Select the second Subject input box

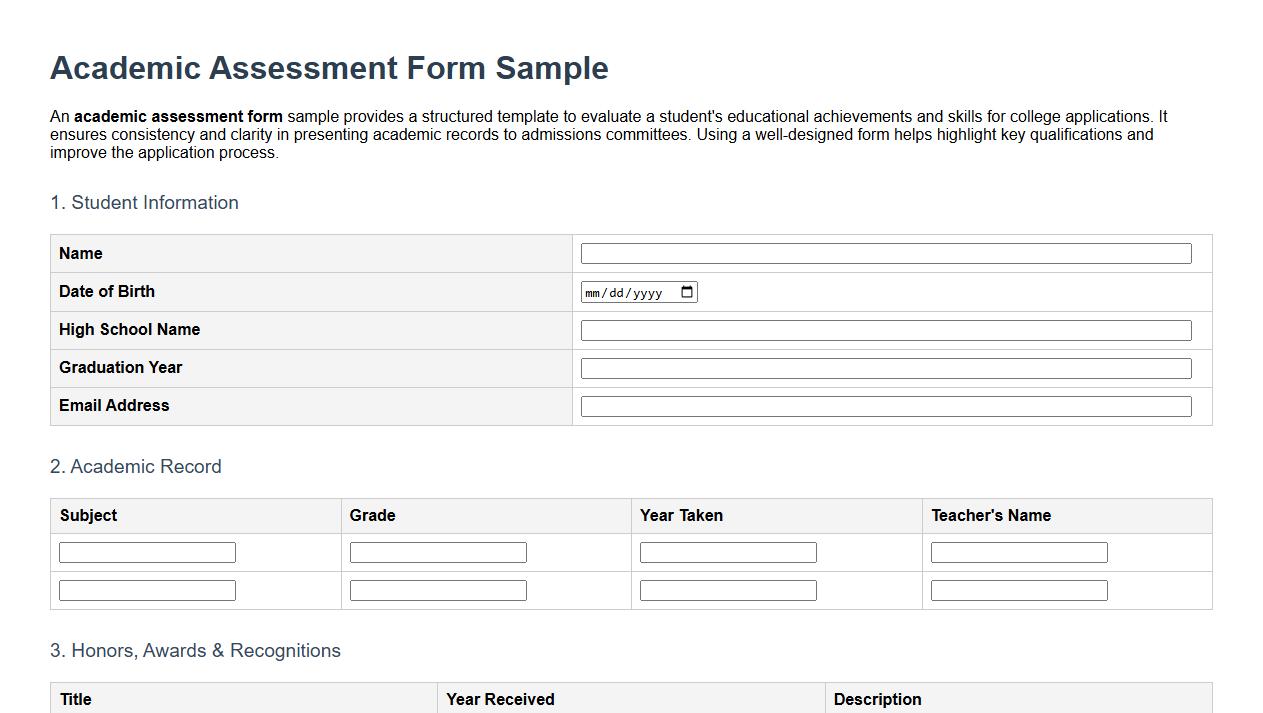pos(146,589)
